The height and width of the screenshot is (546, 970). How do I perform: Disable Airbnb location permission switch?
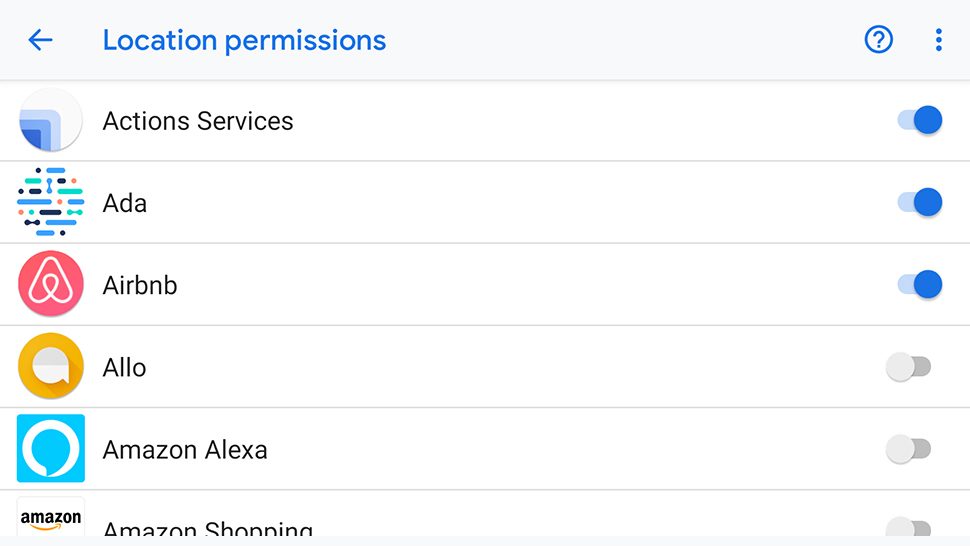click(x=920, y=284)
